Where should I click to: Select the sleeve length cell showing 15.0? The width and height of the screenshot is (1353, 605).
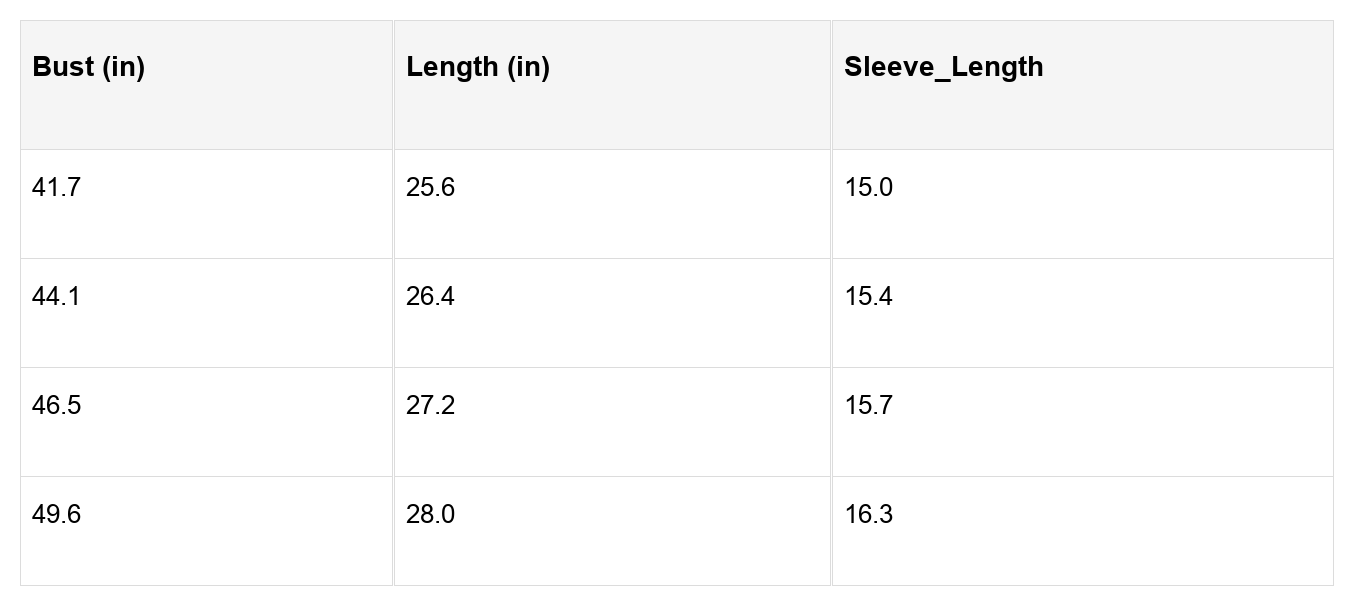(868, 188)
